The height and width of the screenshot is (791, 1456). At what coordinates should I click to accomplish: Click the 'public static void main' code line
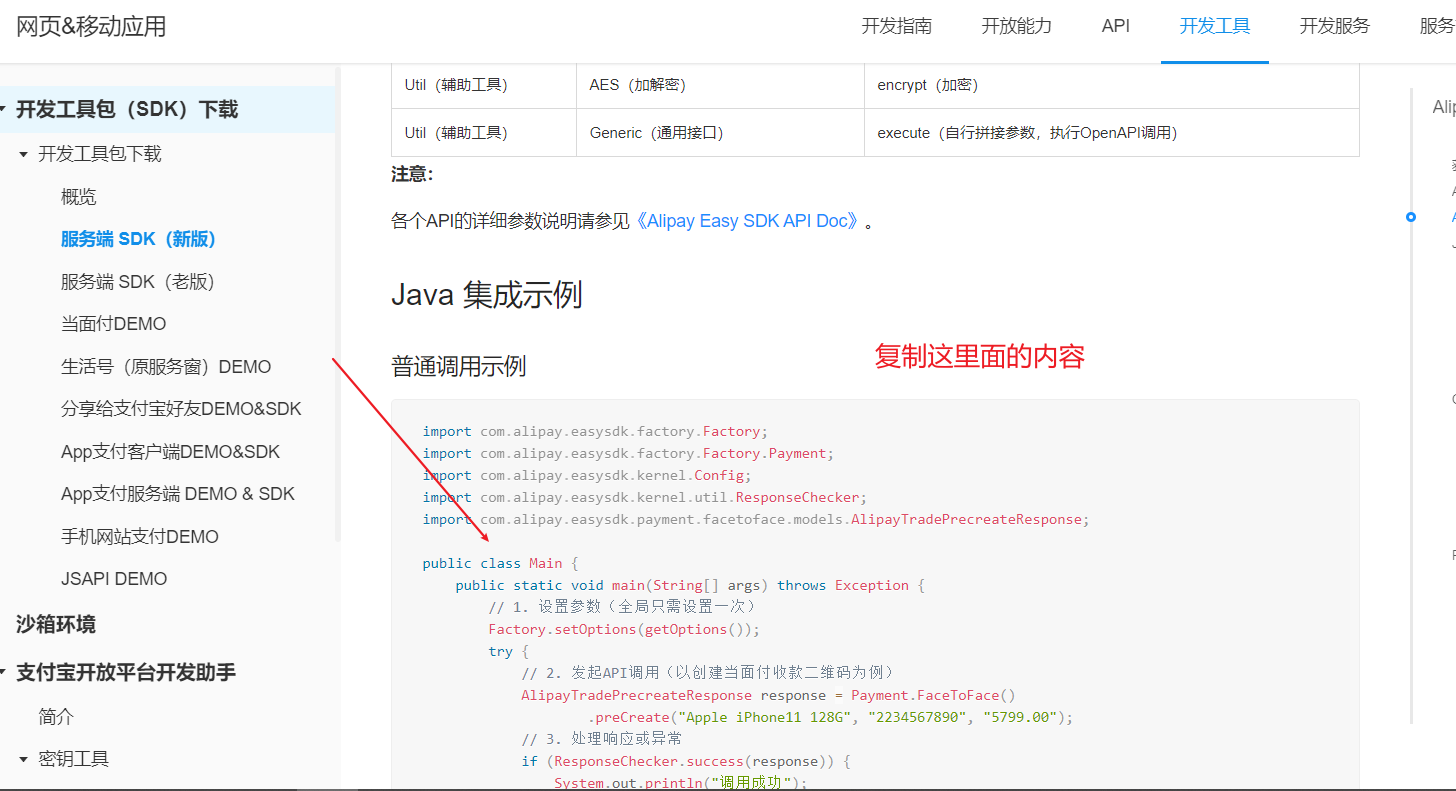pyautogui.click(x=690, y=585)
